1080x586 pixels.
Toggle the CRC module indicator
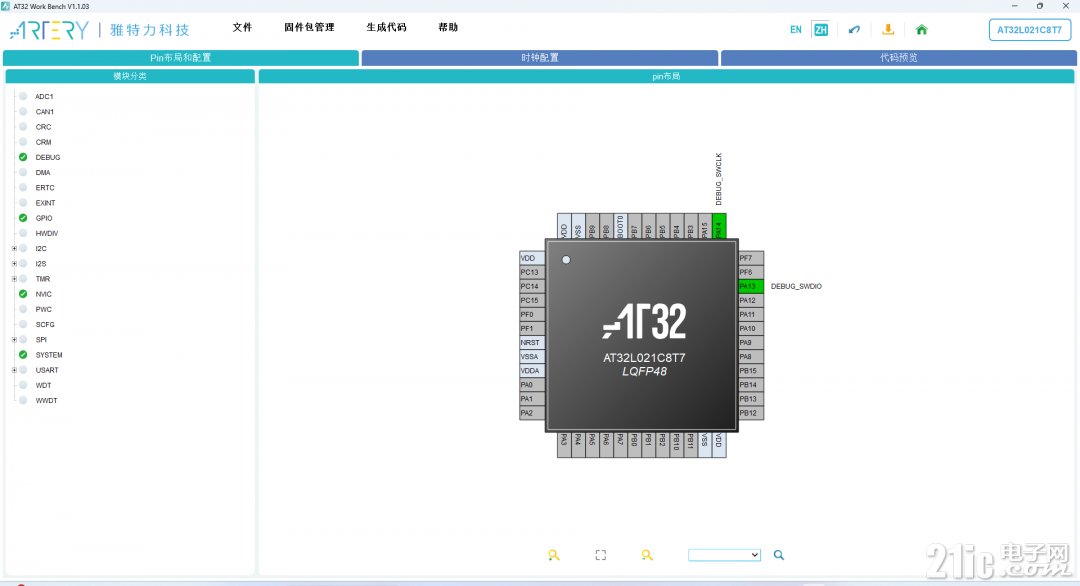(x=23, y=127)
